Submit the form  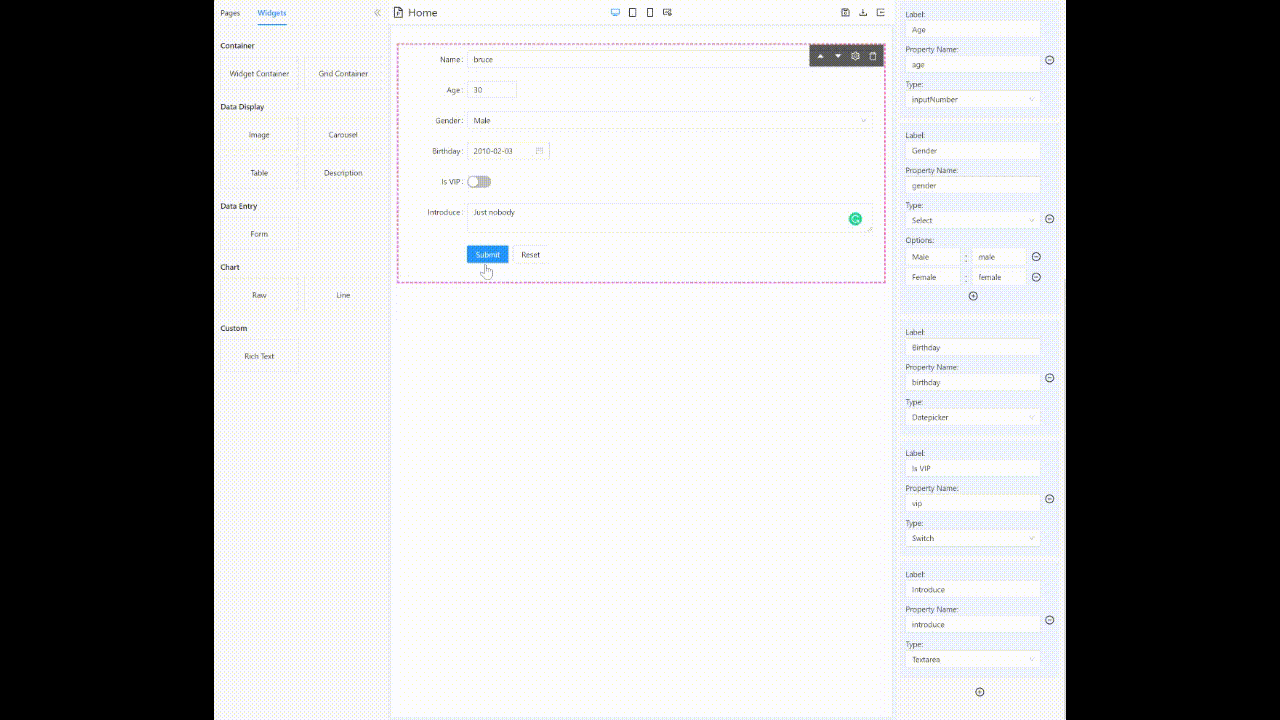tap(488, 255)
